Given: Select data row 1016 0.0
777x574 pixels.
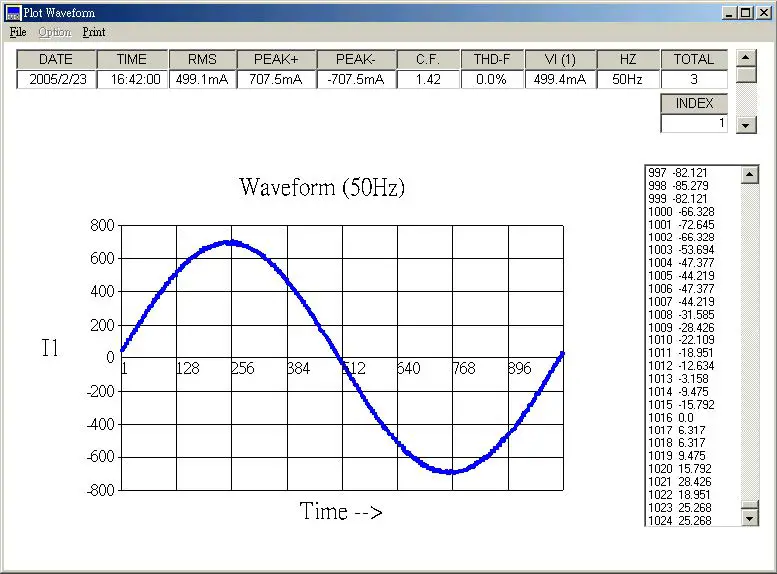Looking at the screenshot, I should tap(694, 418).
